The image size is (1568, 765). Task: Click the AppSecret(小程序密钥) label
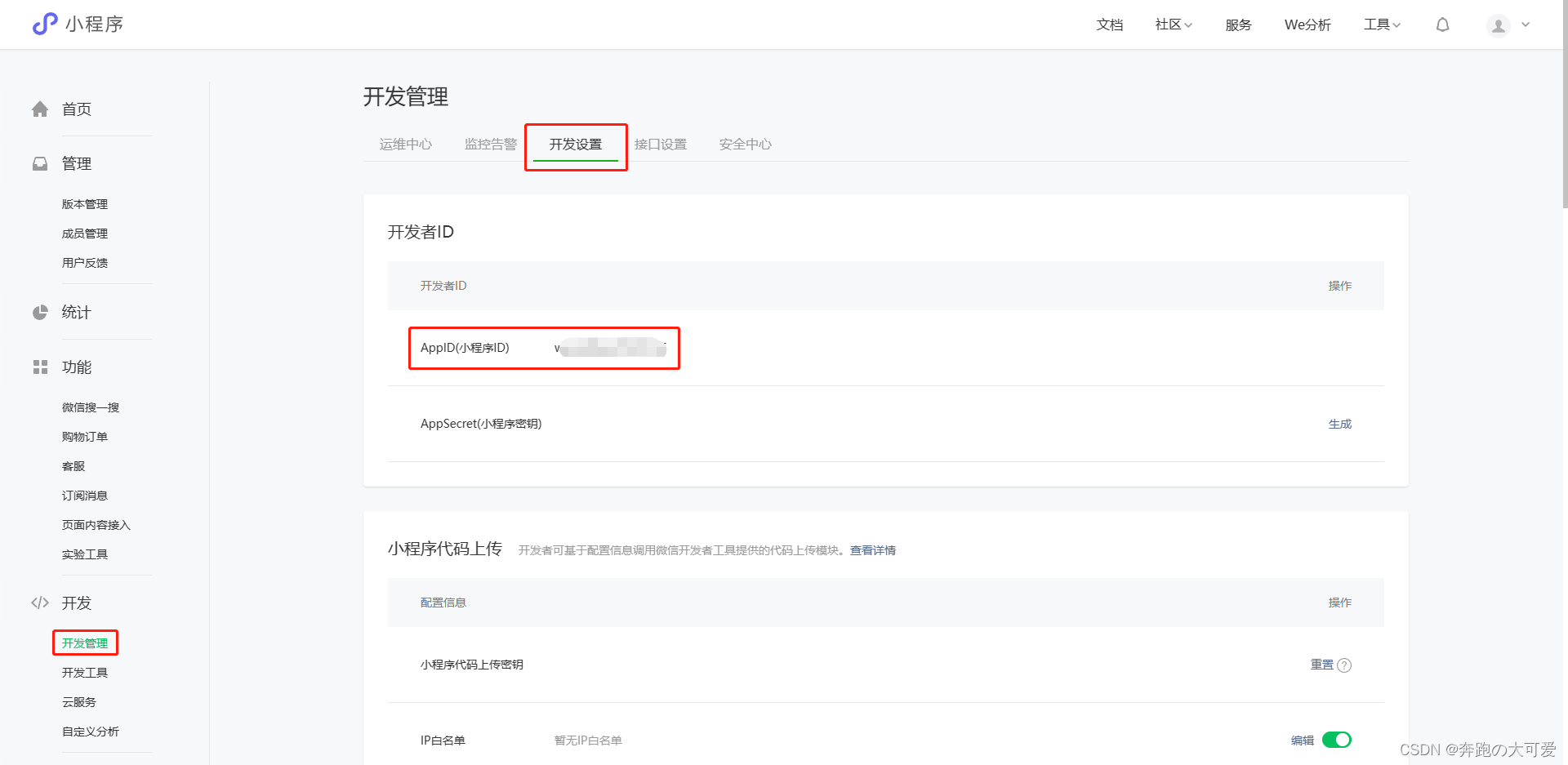(481, 424)
